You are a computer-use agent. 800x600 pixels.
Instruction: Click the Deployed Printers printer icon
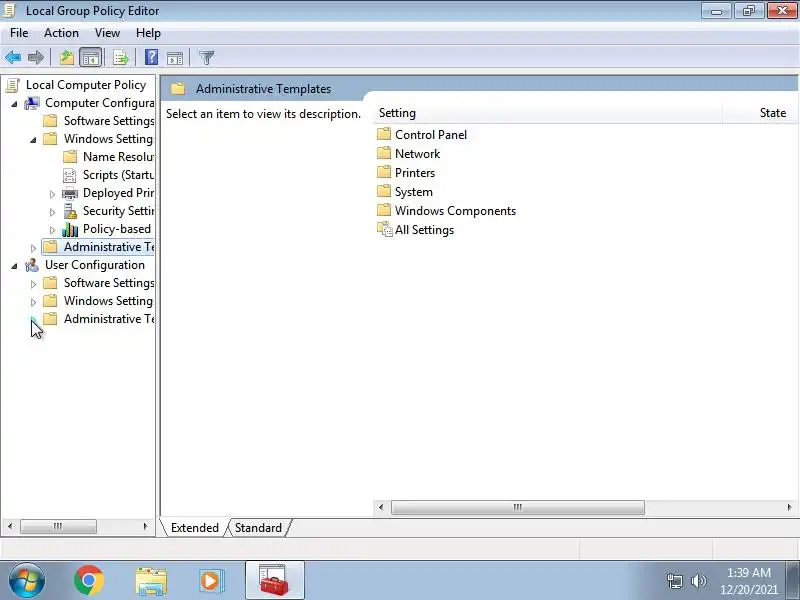[69, 193]
